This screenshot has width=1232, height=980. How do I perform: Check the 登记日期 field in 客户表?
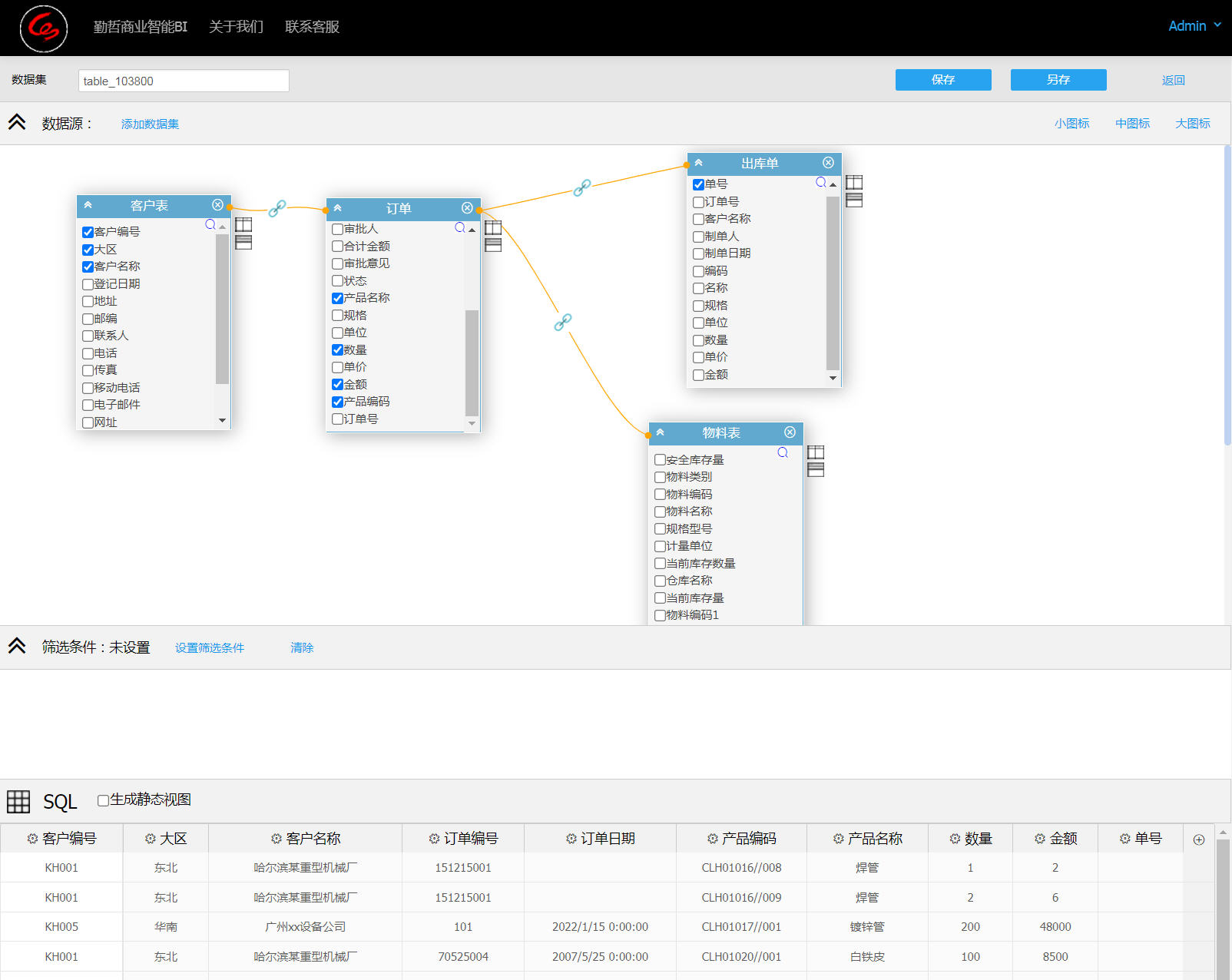click(88, 284)
